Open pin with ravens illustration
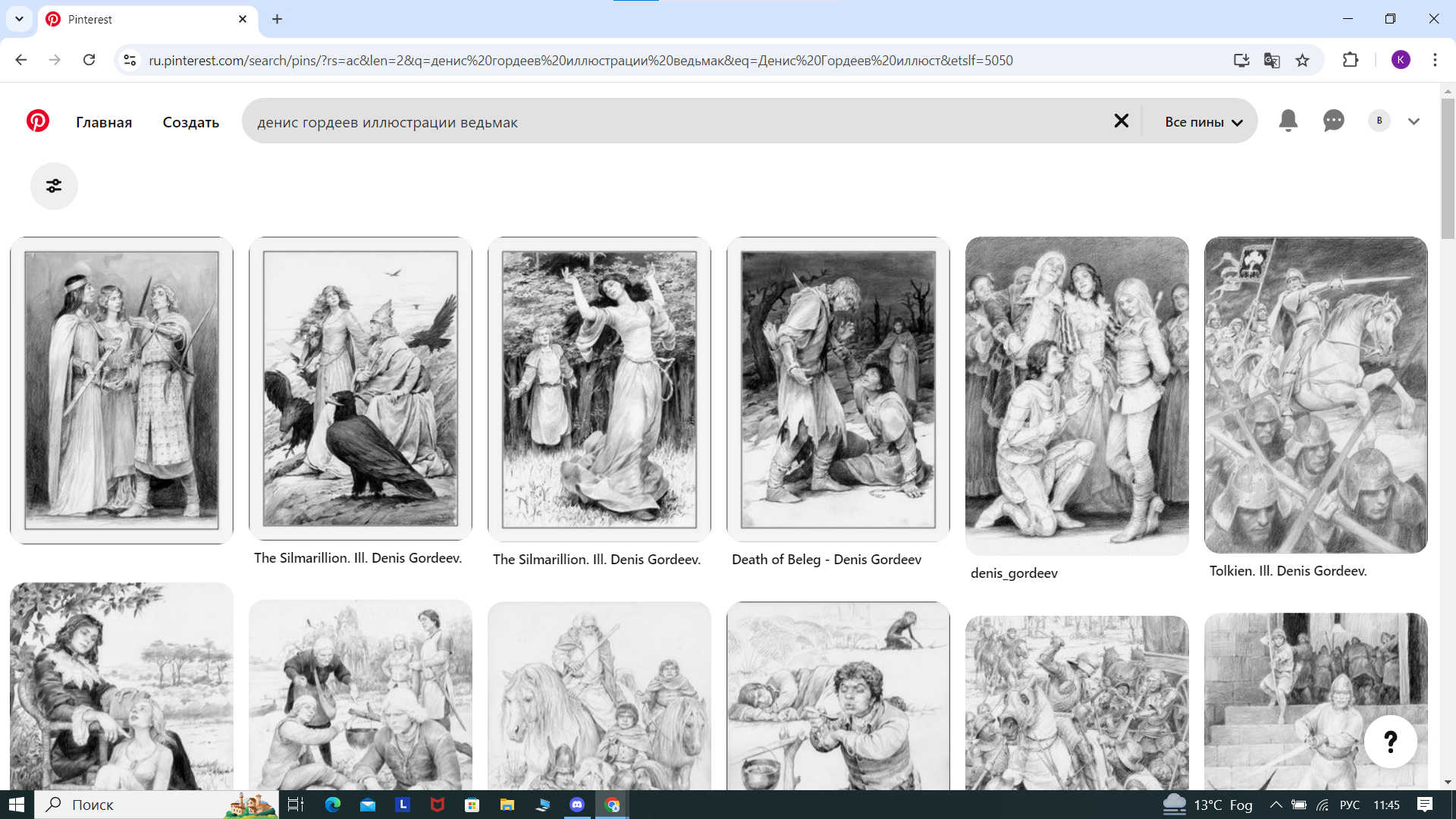This screenshot has height=819, width=1456. [x=360, y=388]
